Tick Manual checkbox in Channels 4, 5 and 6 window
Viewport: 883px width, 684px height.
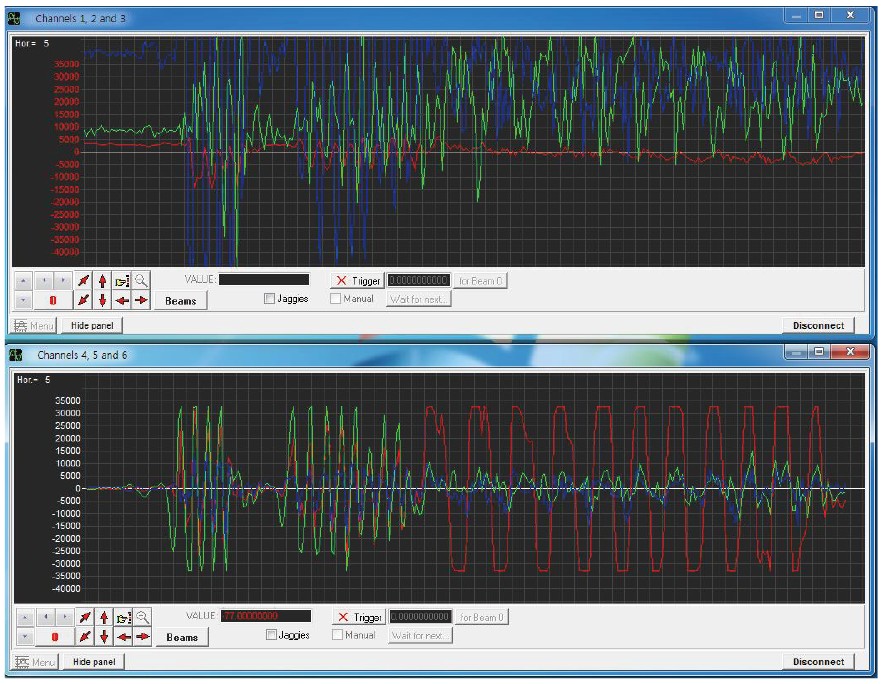tap(337, 635)
